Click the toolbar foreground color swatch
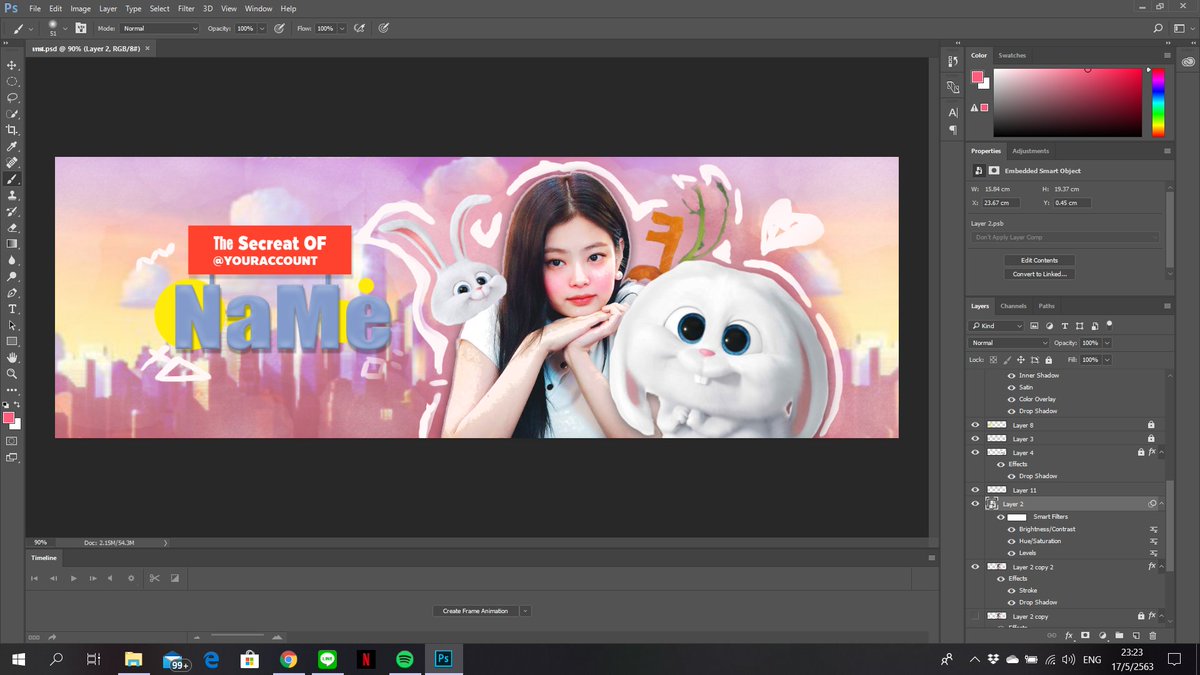Image resolution: width=1200 pixels, height=675 pixels. pos(9,417)
